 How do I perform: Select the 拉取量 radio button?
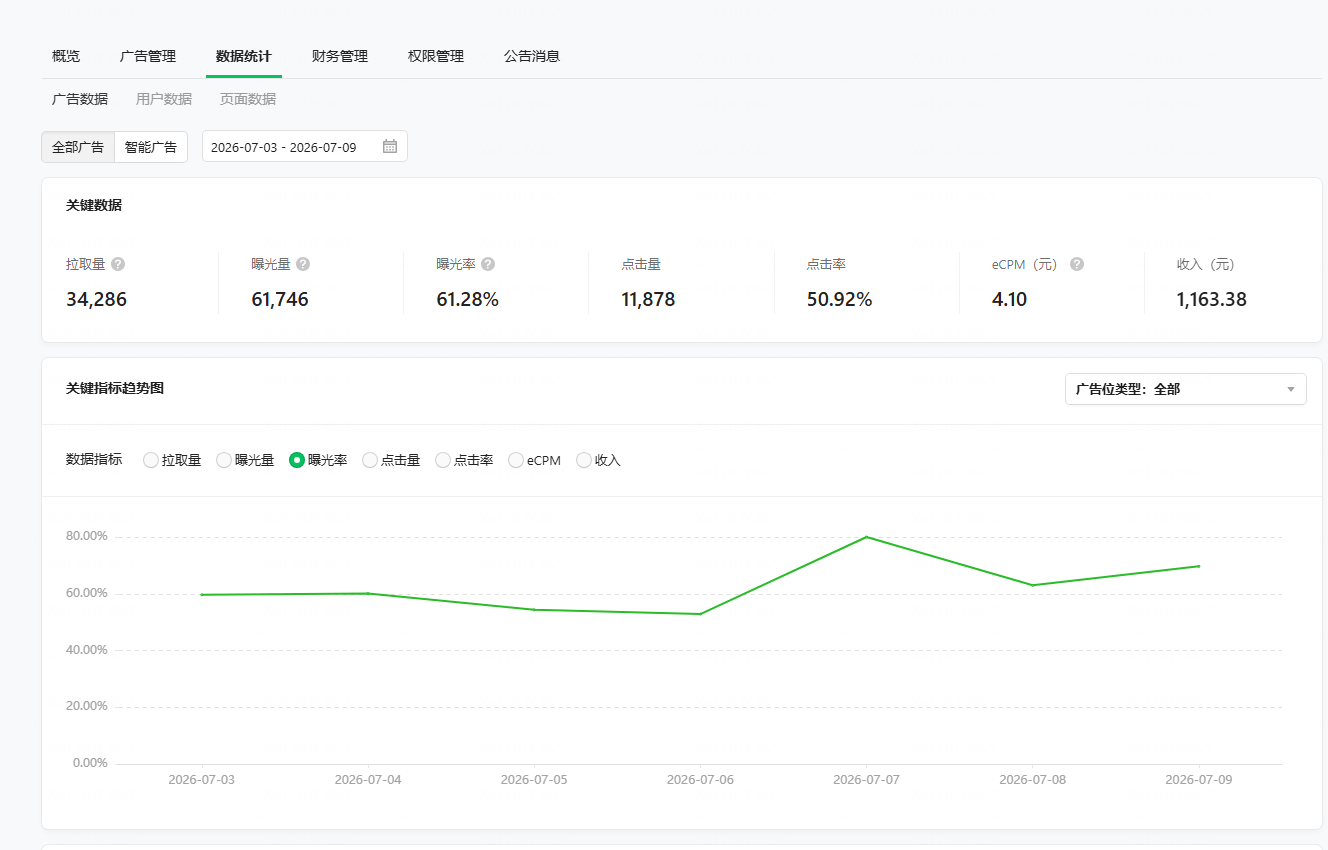151,460
